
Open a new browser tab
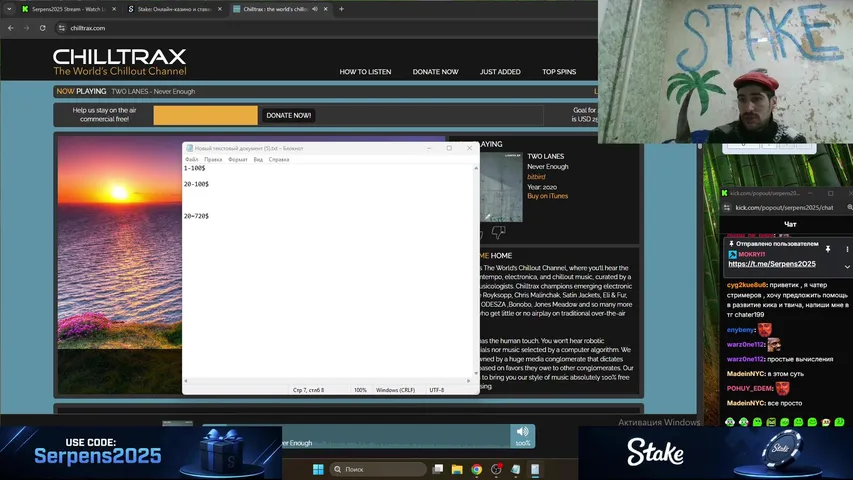pos(342,9)
